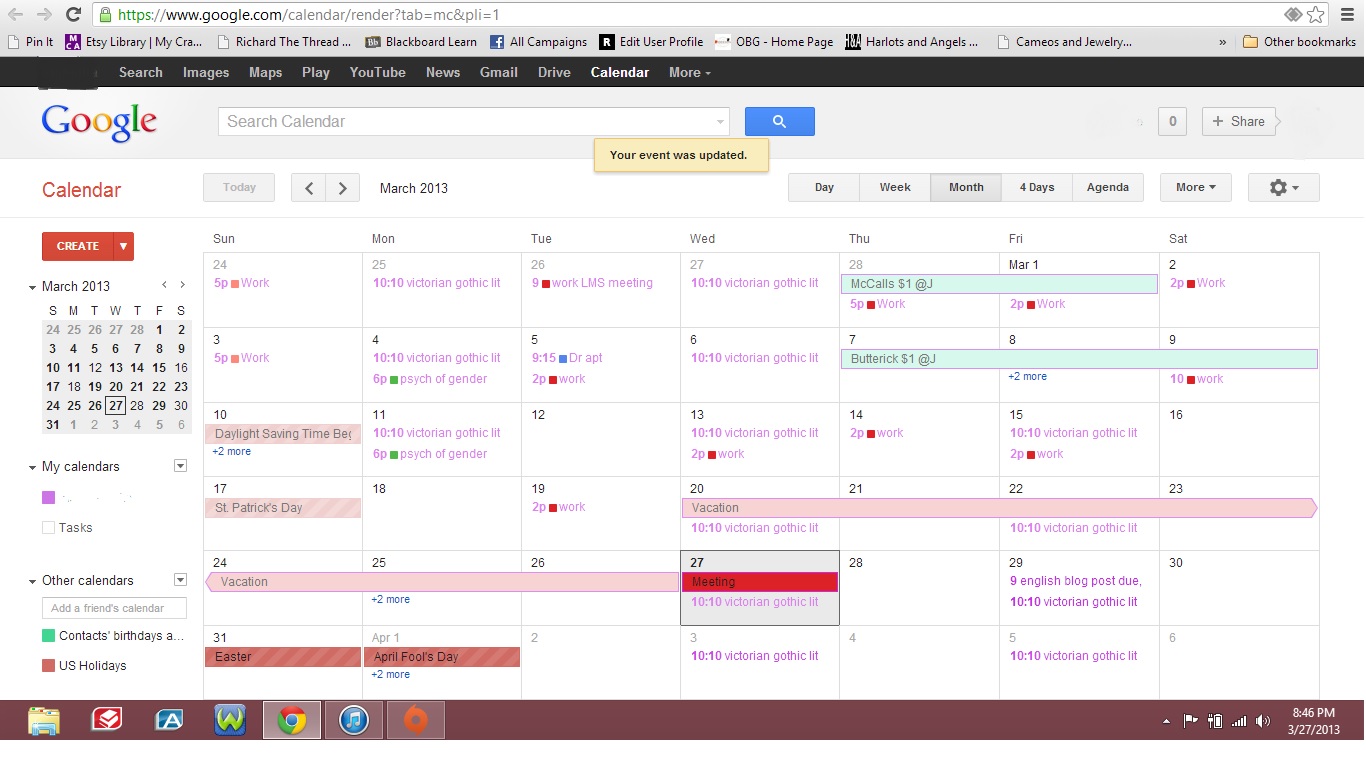Collapse the mini calendar March 2013
This screenshot has width=1366, height=768.
32,287
